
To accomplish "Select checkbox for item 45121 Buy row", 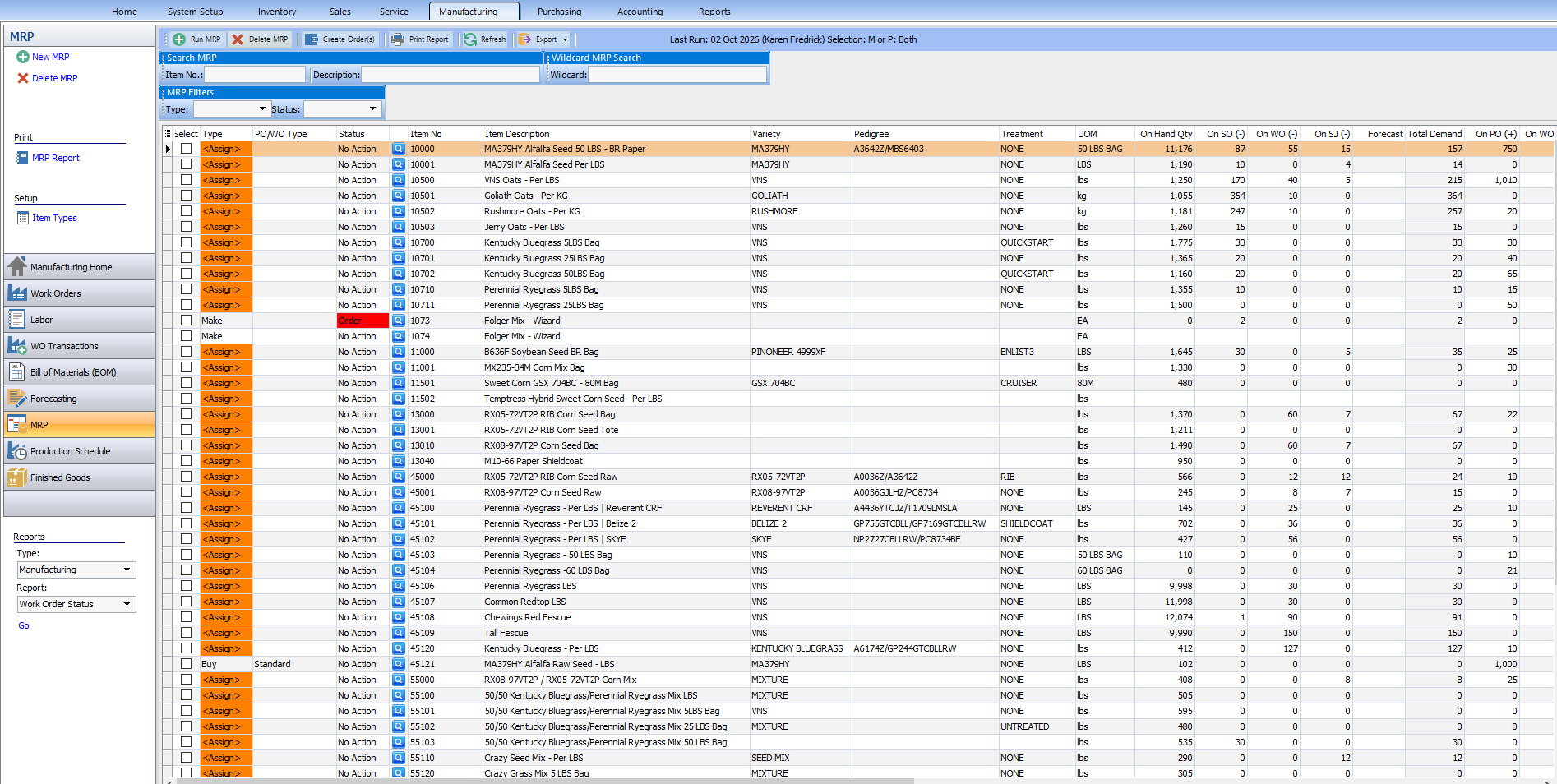I will pyautogui.click(x=187, y=664).
